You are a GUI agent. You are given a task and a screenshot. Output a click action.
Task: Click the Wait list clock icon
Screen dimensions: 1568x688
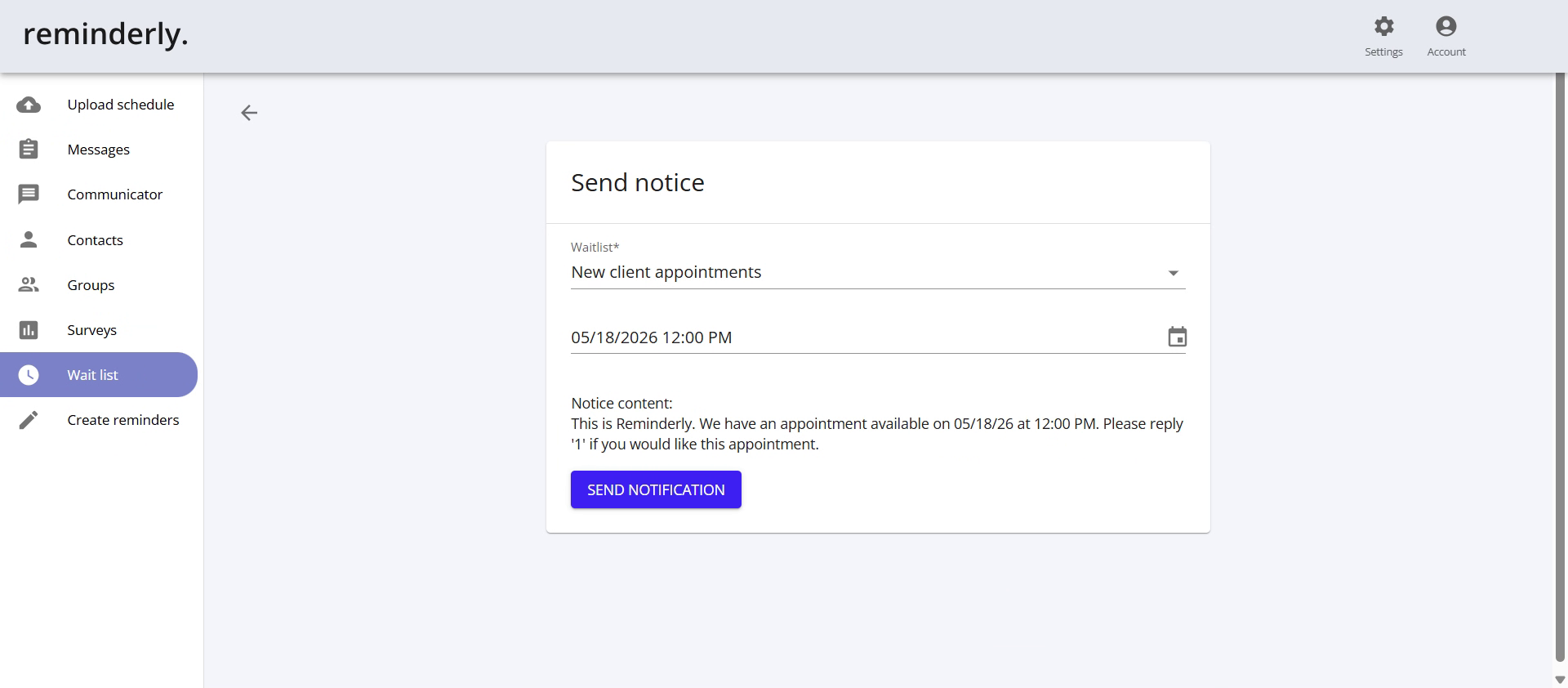(x=29, y=375)
